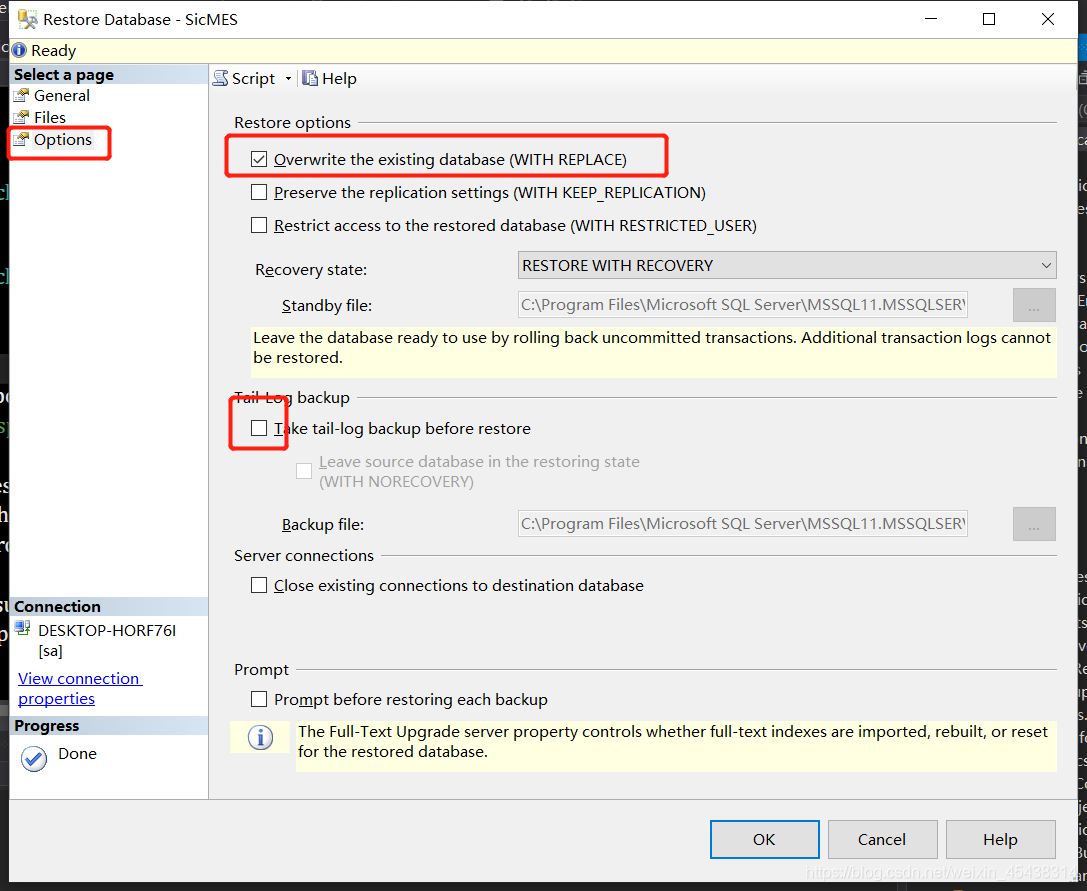Enable Preserve the replication settings

pos(259,192)
